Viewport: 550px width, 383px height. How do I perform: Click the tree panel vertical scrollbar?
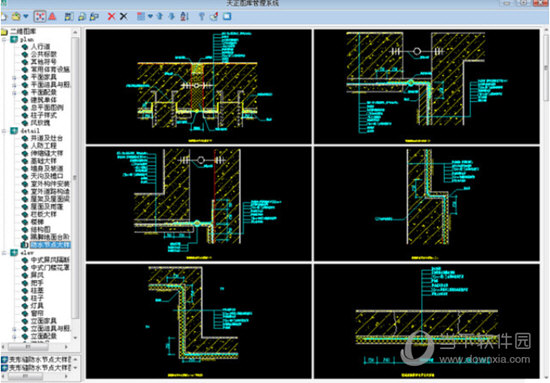(x=75, y=177)
